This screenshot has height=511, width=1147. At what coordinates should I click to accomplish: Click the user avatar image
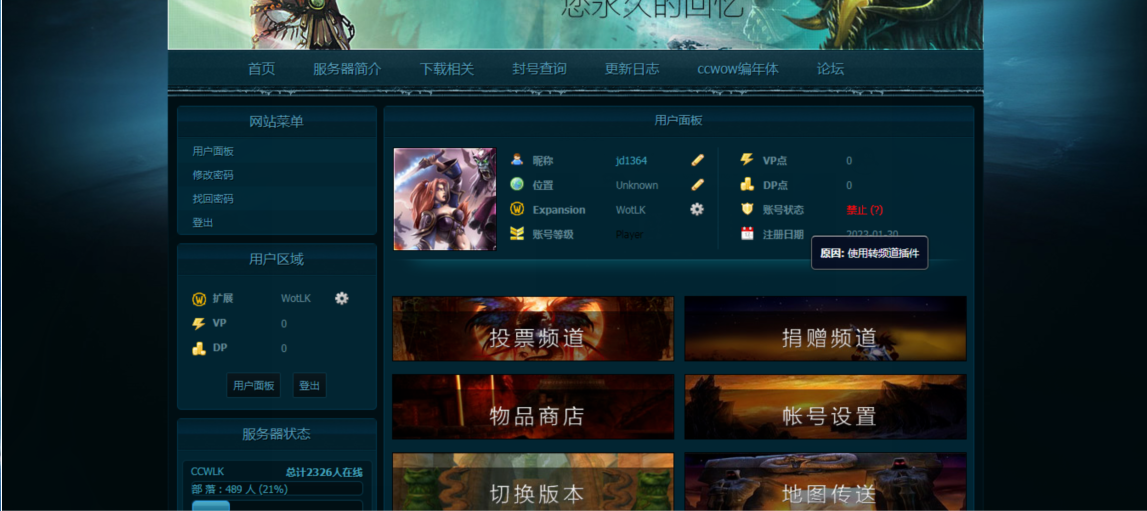[x=445, y=199]
